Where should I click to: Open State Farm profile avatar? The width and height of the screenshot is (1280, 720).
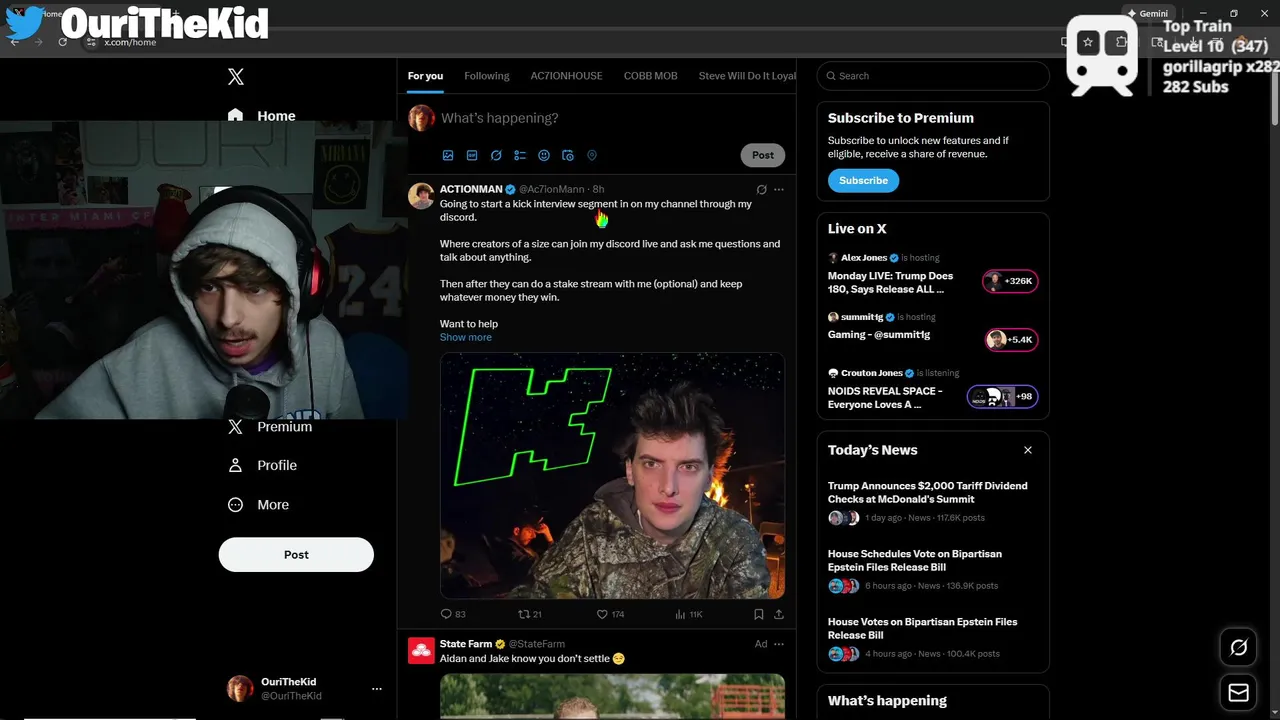(x=421, y=651)
